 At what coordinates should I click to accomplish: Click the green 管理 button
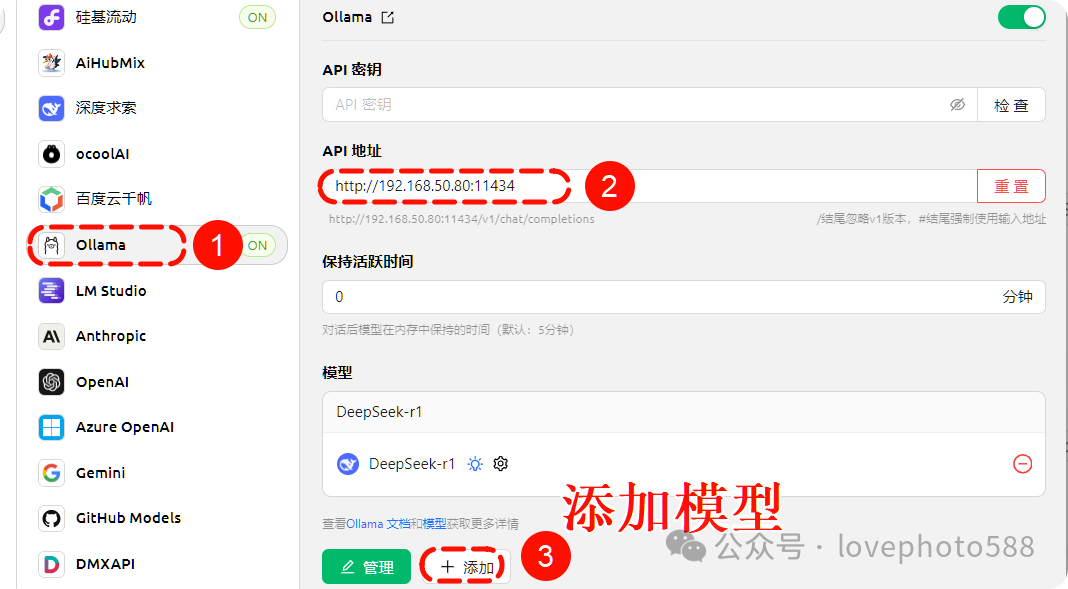point(366,567)
